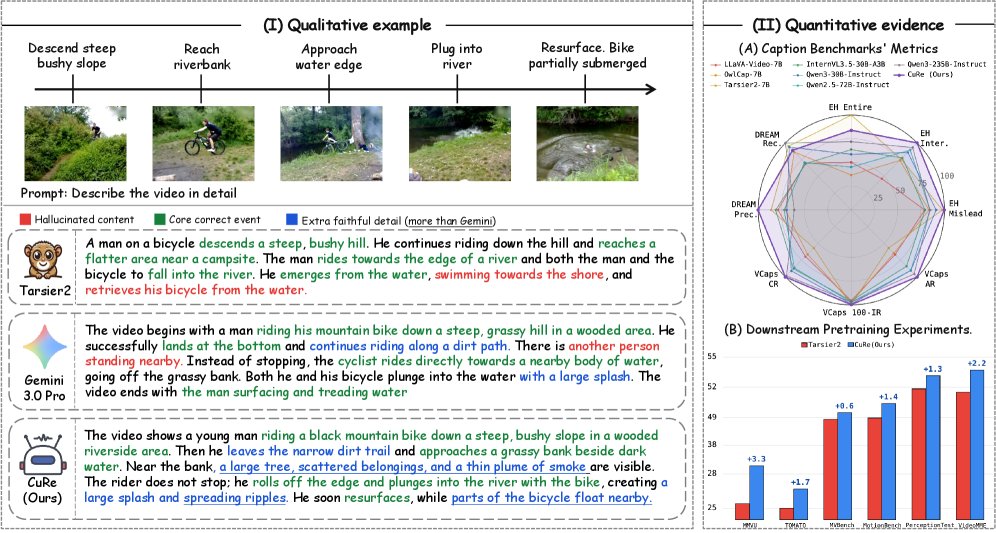Click underlined 'parts of the bicycle float nearby.'
Viewport: 996px width, 533px height.
551,498
